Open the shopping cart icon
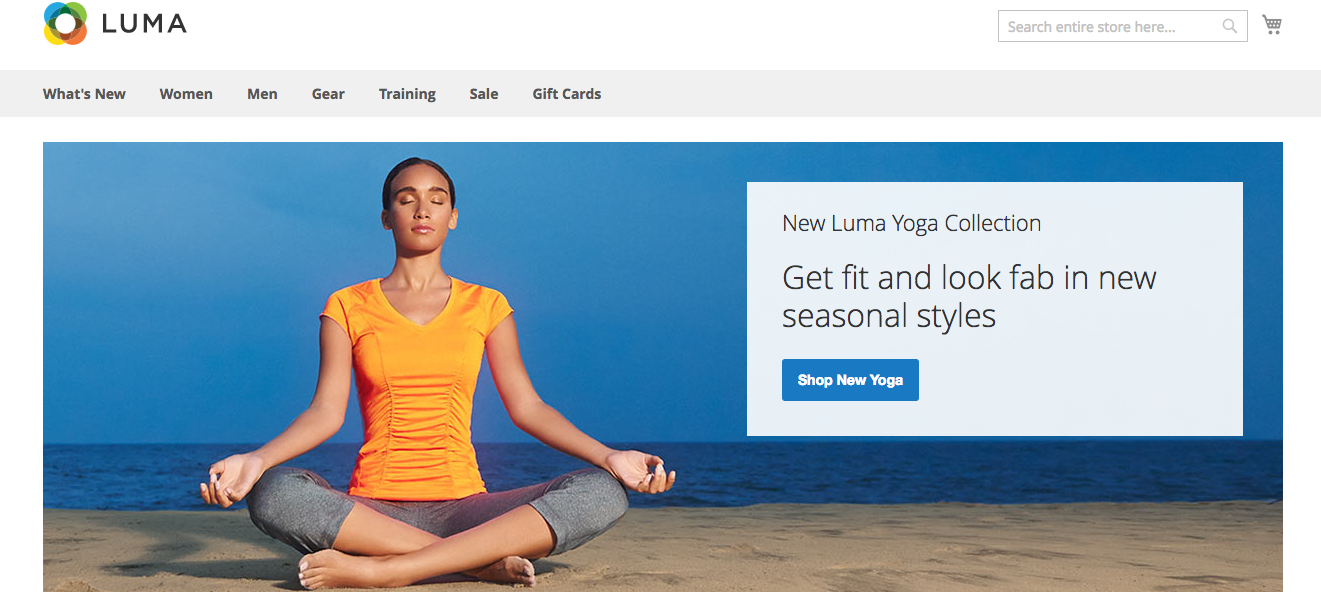This screenshot has width=1321, height=605. point(1272,25)
